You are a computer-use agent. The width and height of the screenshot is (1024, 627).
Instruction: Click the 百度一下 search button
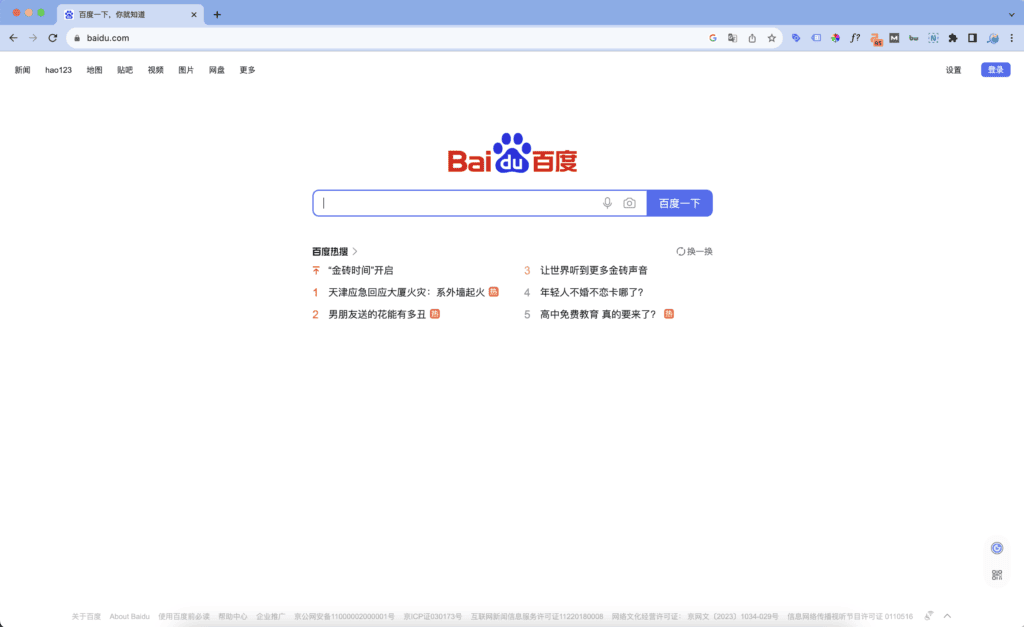coord(680,203)
